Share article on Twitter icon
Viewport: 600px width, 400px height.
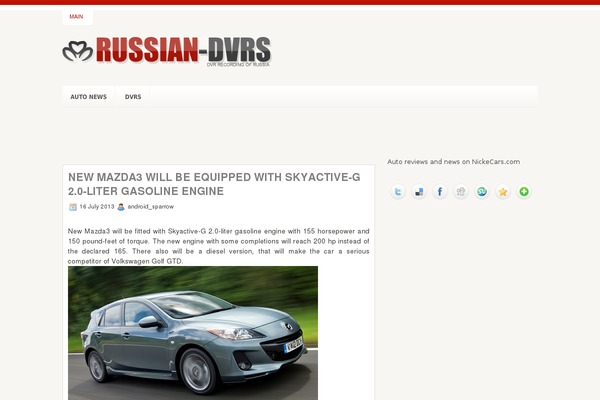(398, 191)
